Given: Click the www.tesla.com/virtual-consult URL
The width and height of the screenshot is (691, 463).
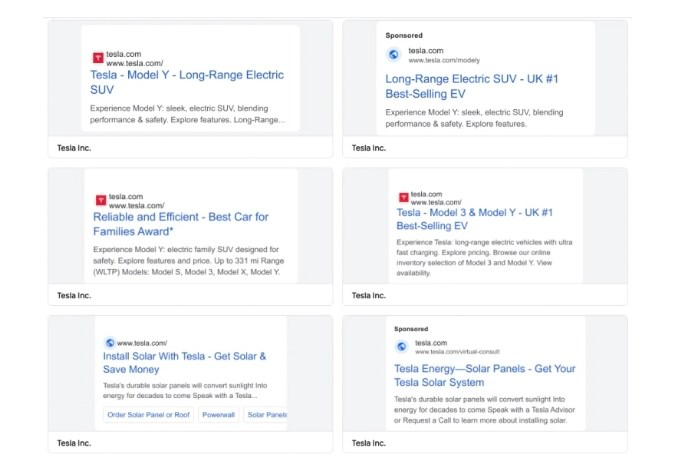Looking at the screenshot, I should tap(457, 352).
